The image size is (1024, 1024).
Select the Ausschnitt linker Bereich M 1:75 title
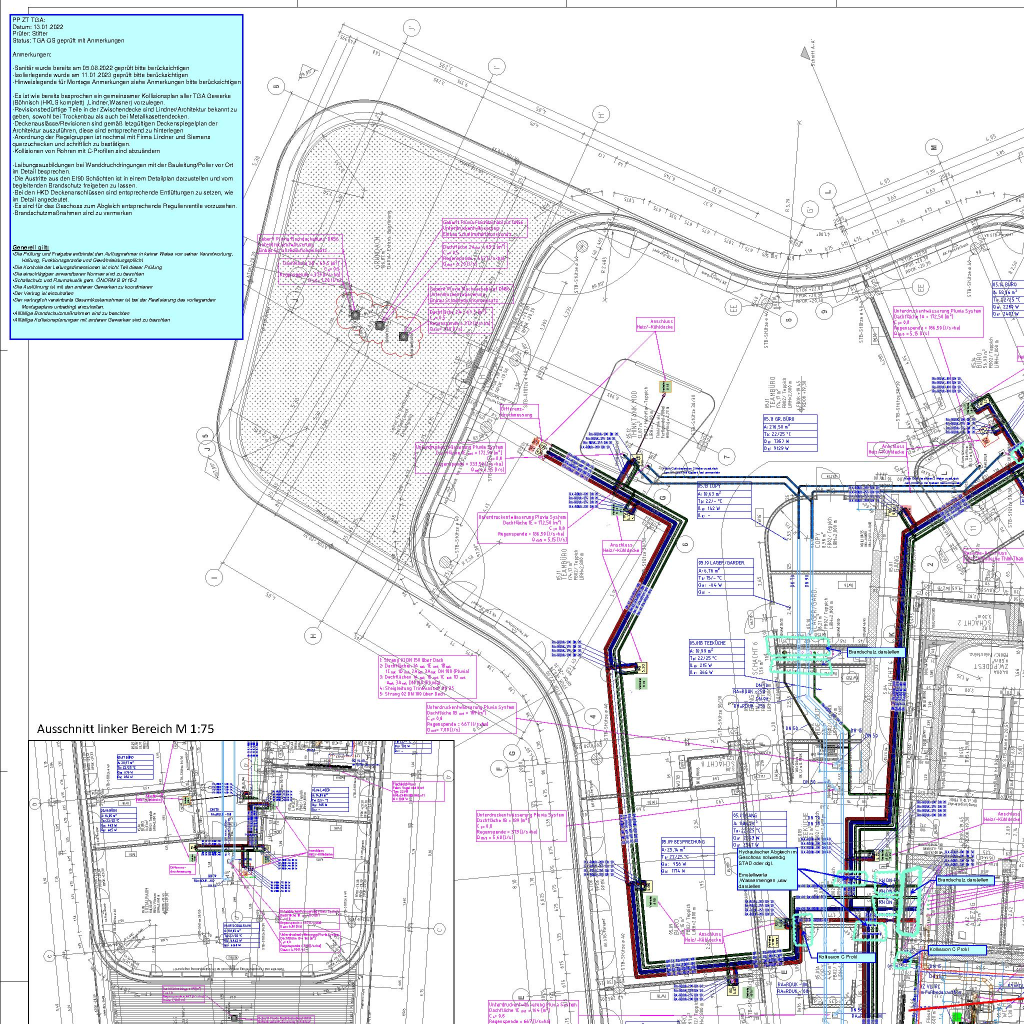click(126, 729)
